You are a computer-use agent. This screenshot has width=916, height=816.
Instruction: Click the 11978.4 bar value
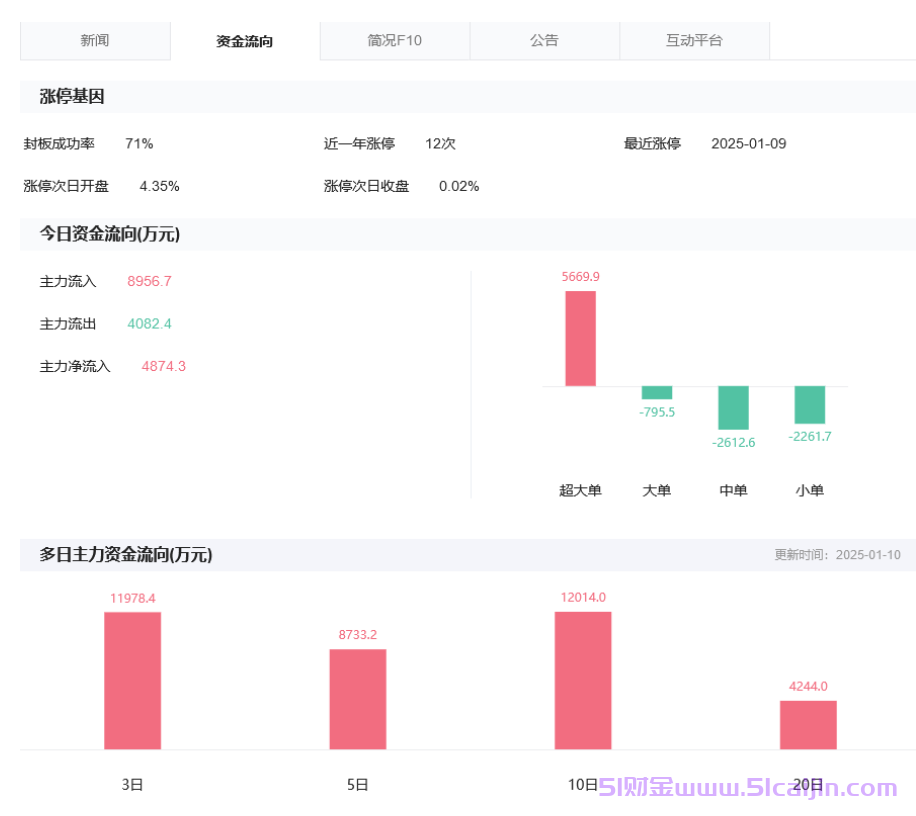click(x=133, y=598)
